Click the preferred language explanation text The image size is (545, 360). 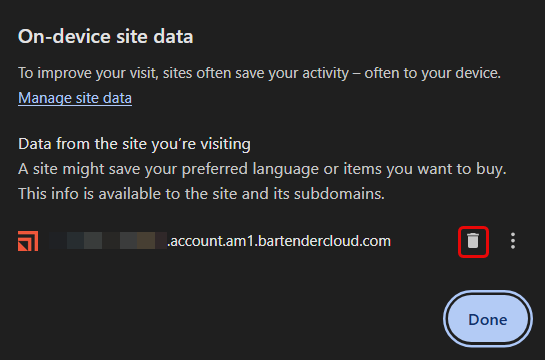(x=262, y=169)
